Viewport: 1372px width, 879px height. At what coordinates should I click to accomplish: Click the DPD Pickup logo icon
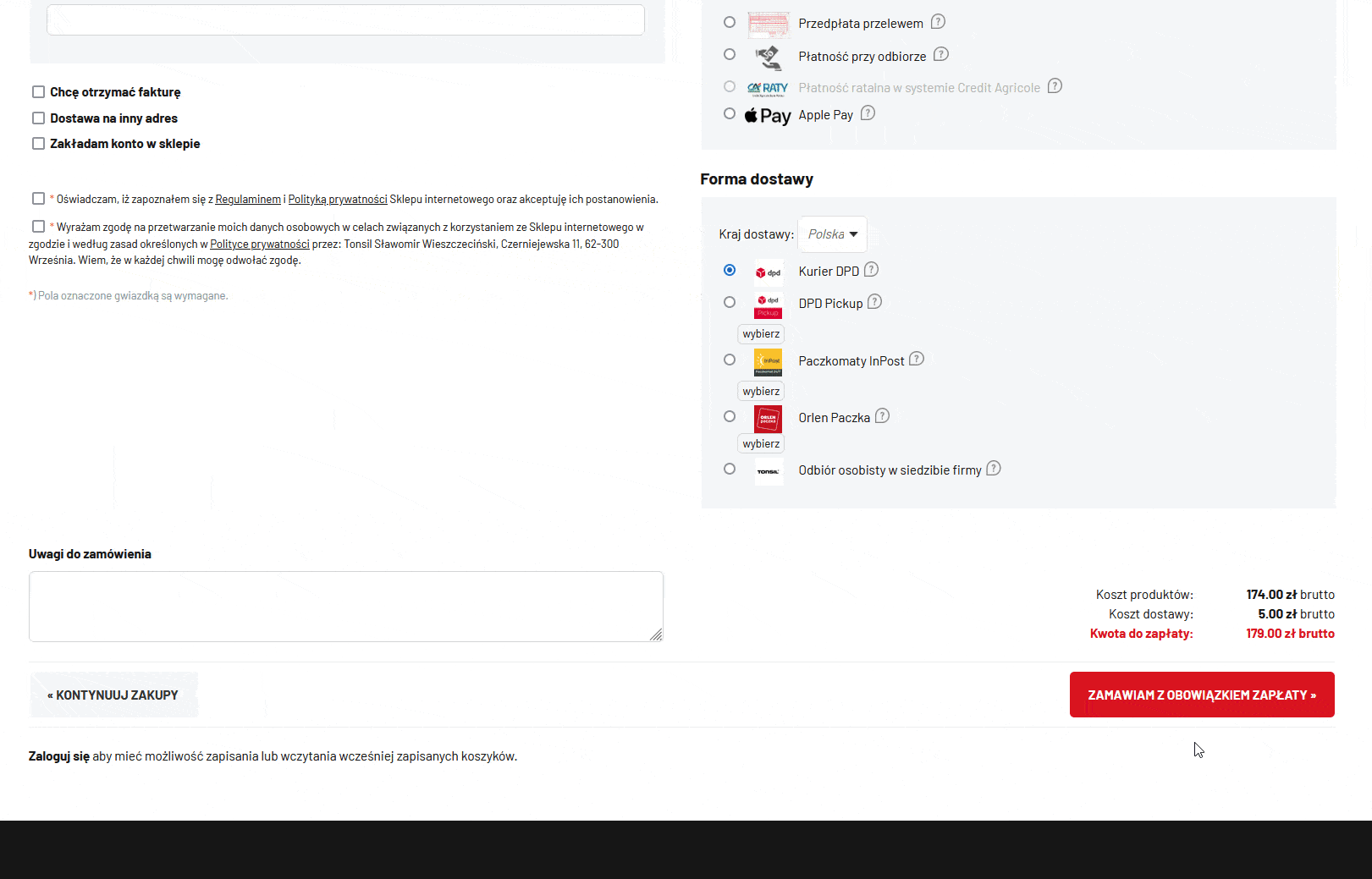tap(768, 305)
